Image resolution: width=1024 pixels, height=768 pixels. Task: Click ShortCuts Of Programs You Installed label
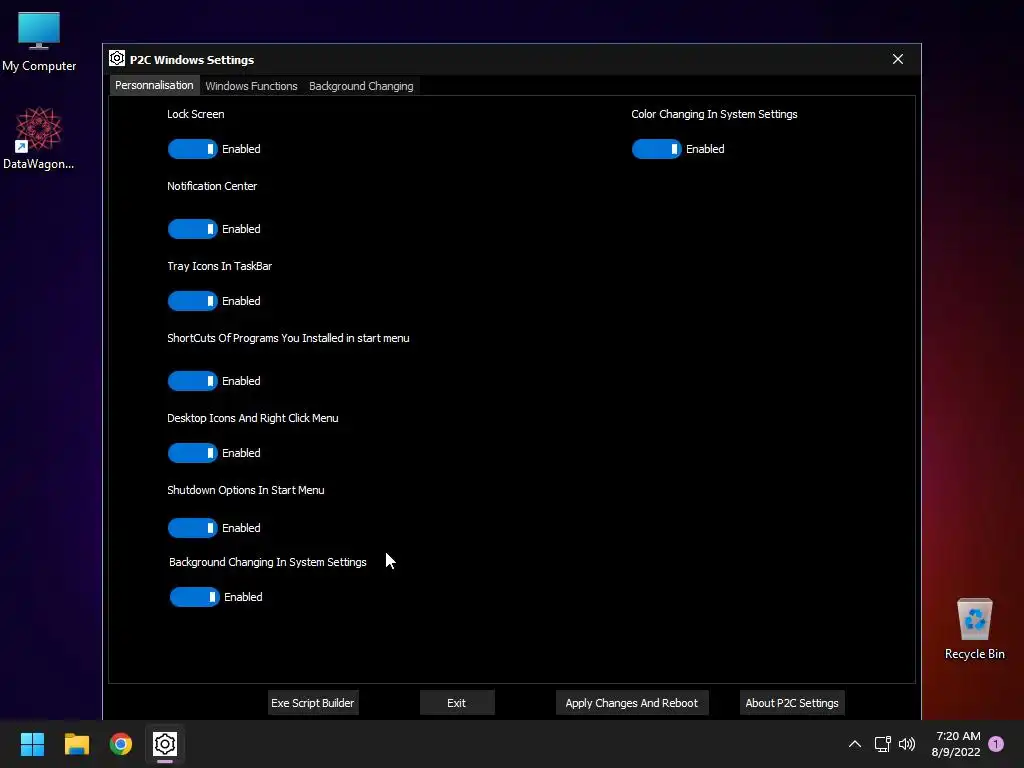288,338
